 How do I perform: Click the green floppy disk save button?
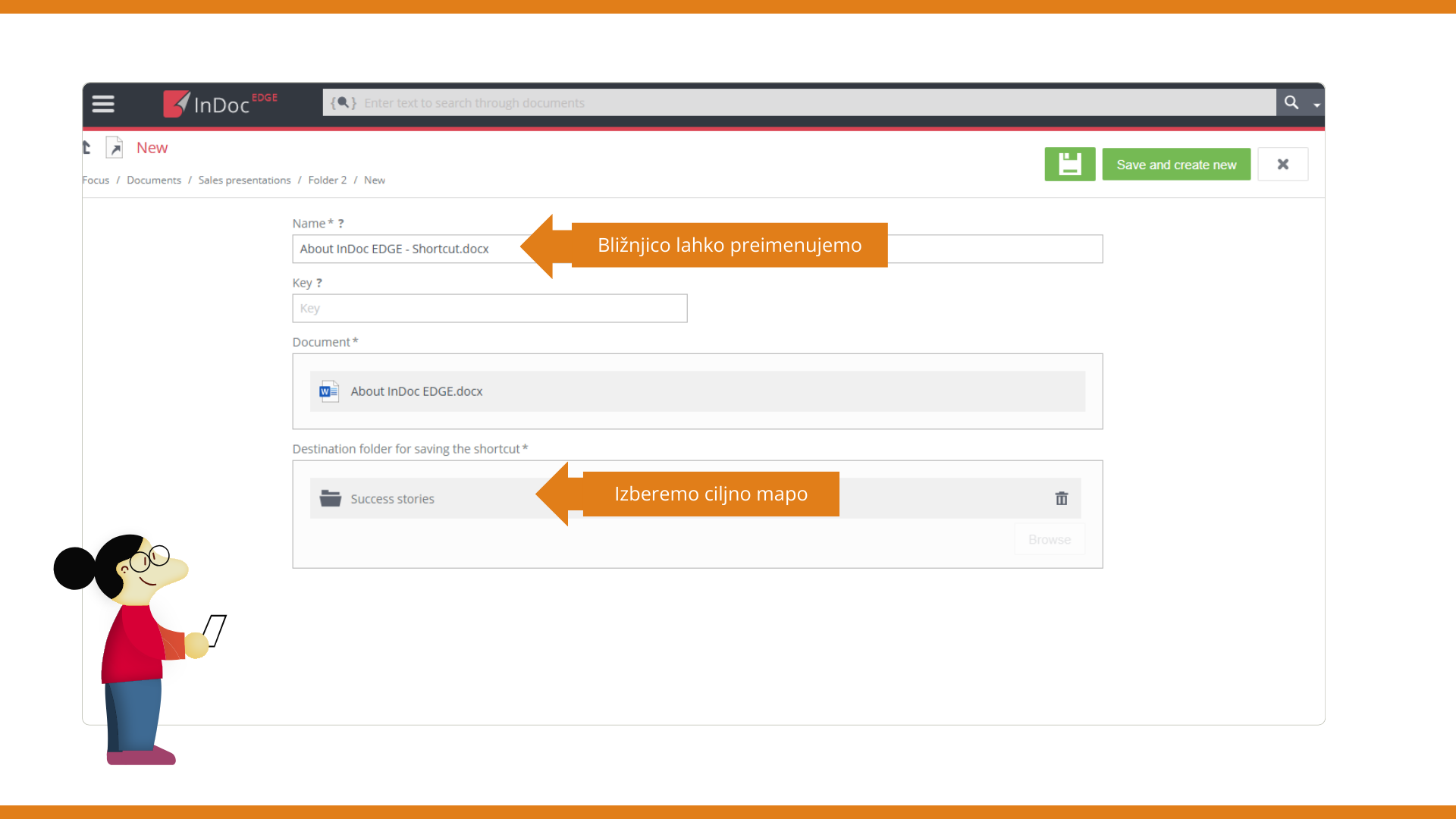1069,165
